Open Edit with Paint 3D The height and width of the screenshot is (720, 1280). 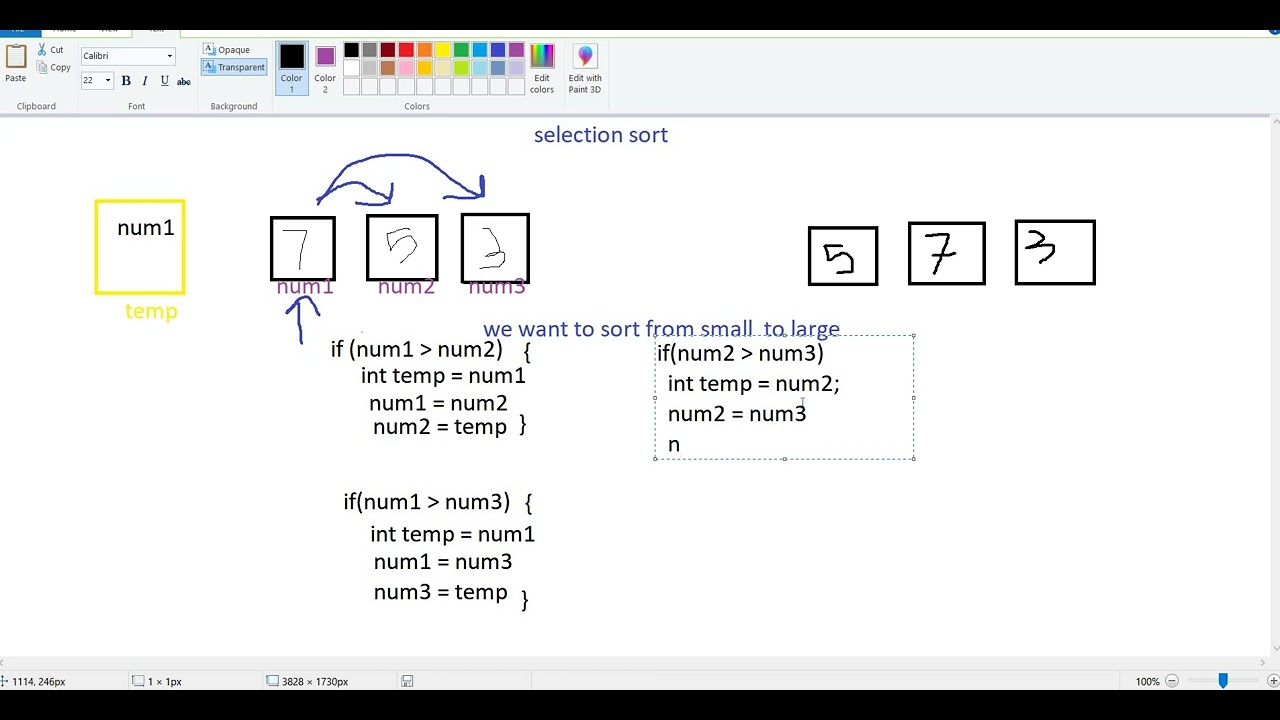click(585, 69)
